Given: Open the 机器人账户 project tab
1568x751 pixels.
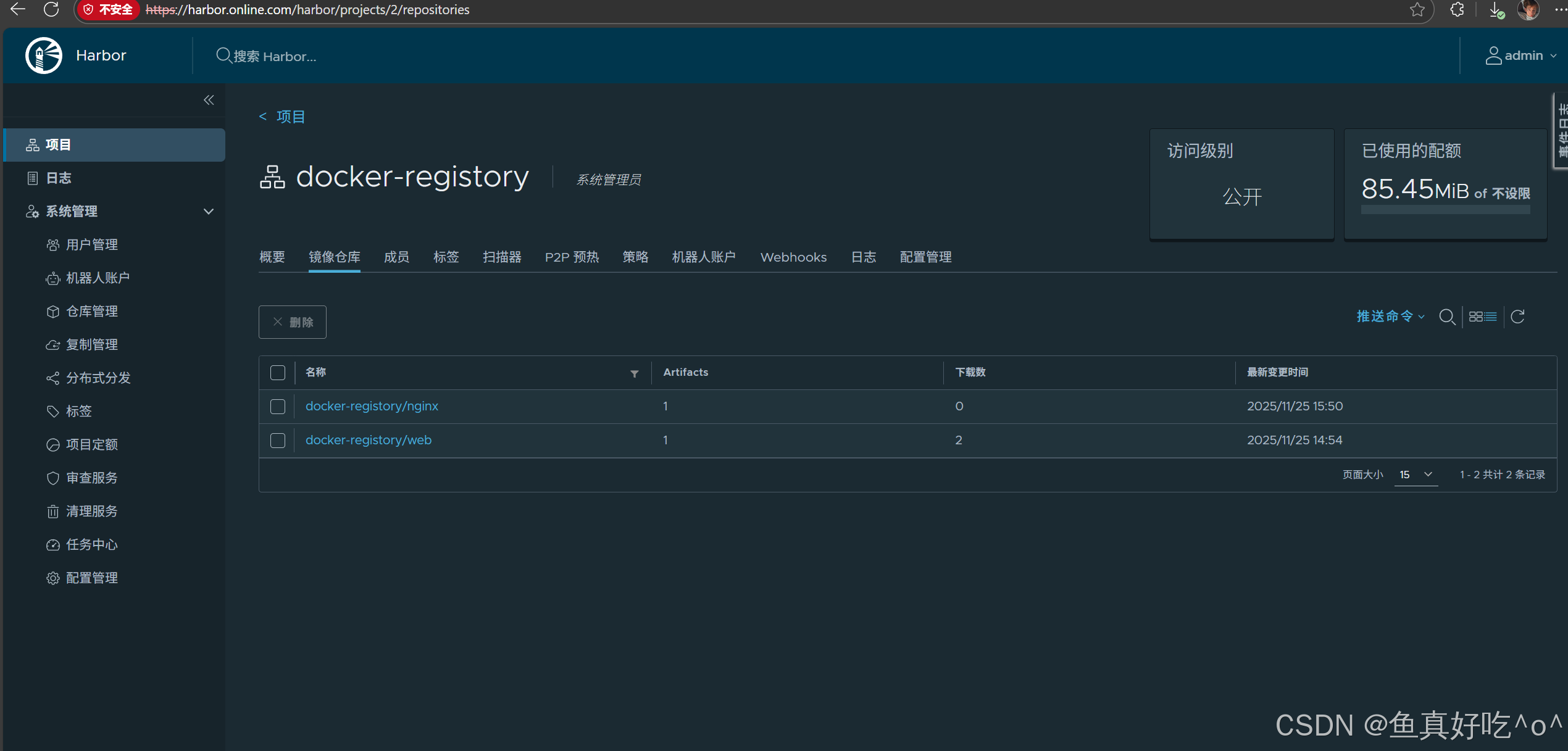Looking at the screenshot, I should click(x=704, y=257).
